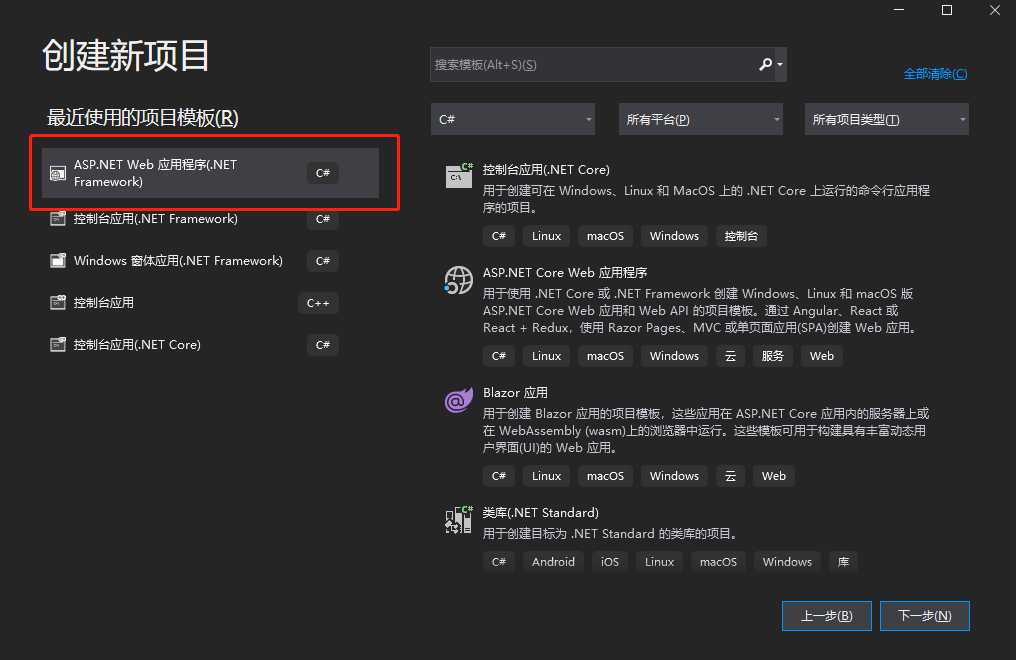Click the 控制台 tag under console app
Image resolution: width=1016 pixels, height=660 pixels.
click(741, 236)
